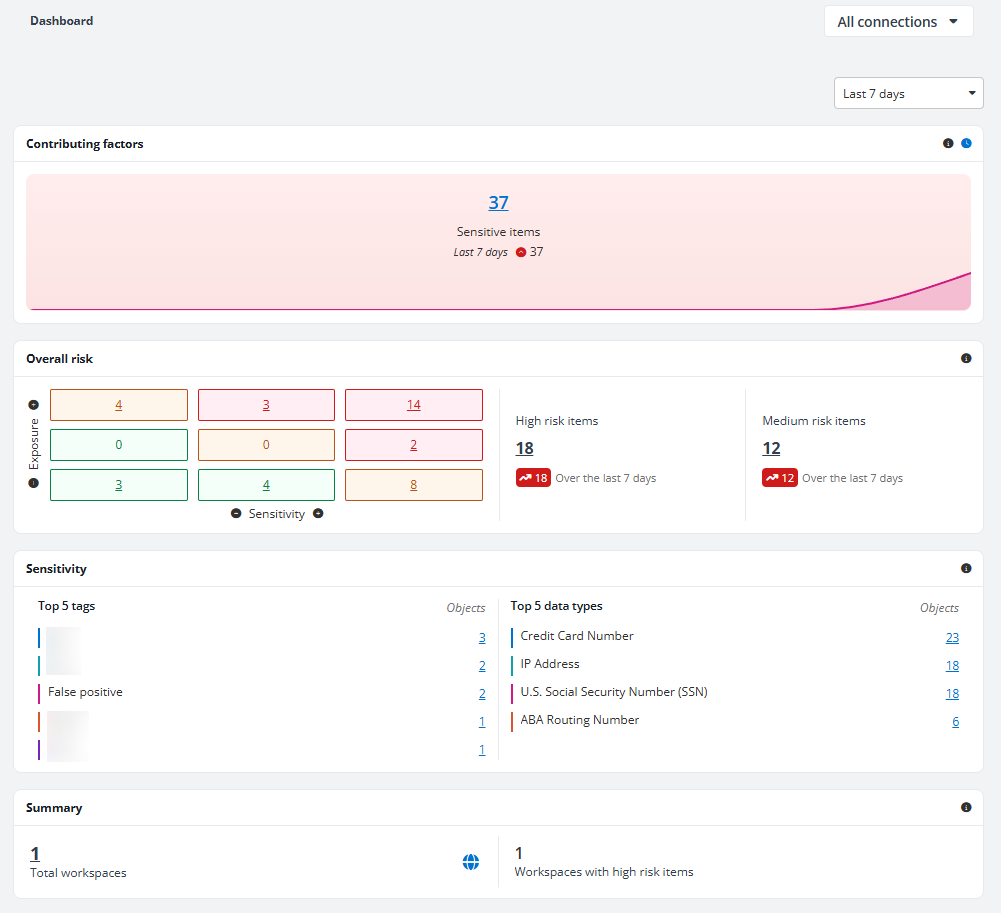Open the Total workspaces count 1
1001x913 pixels.
pyautogui.click(x=35, y=854)
